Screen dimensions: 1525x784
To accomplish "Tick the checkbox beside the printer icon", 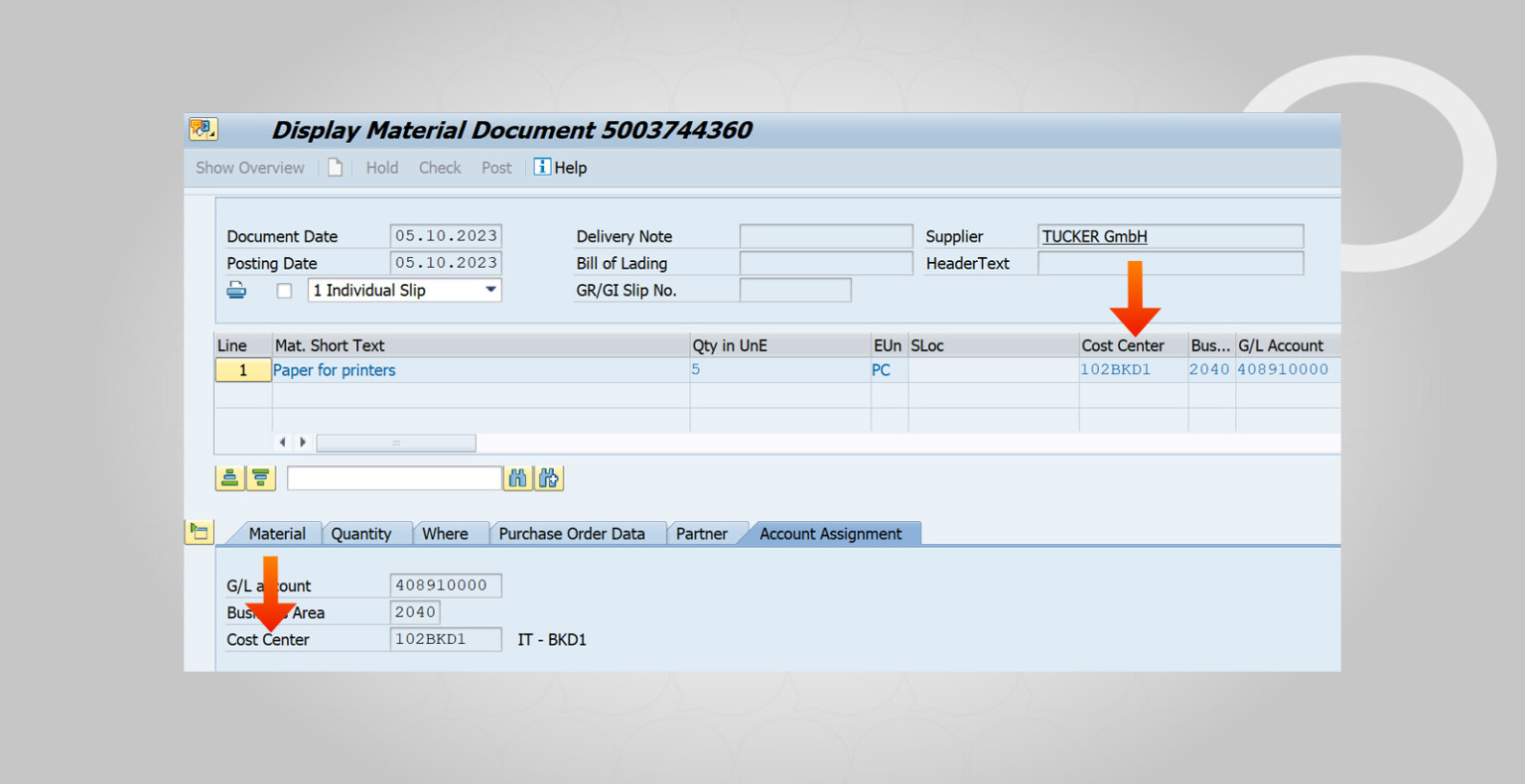I will [284, 291].
